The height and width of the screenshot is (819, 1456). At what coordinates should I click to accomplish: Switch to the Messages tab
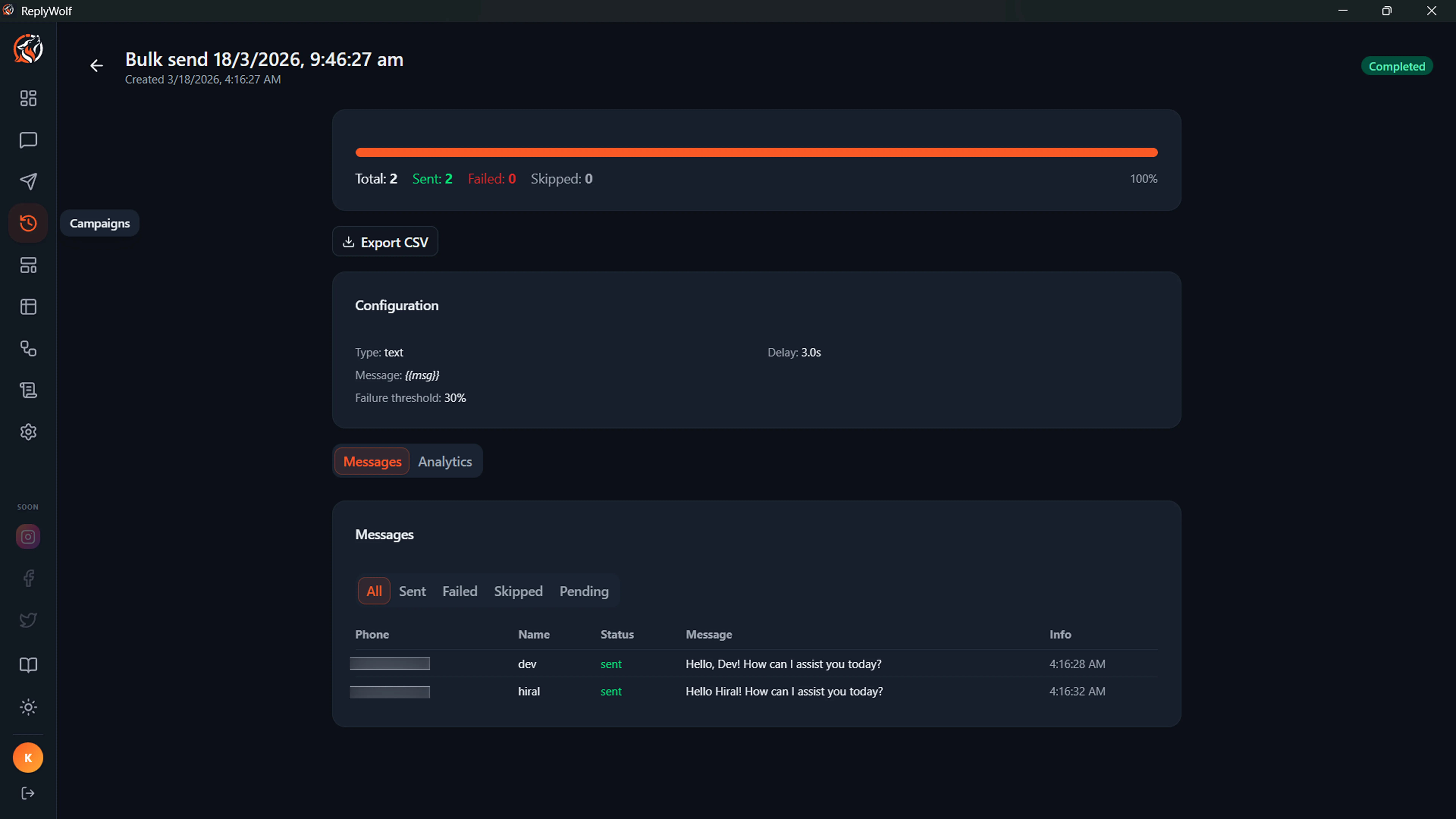click(372, 461)
